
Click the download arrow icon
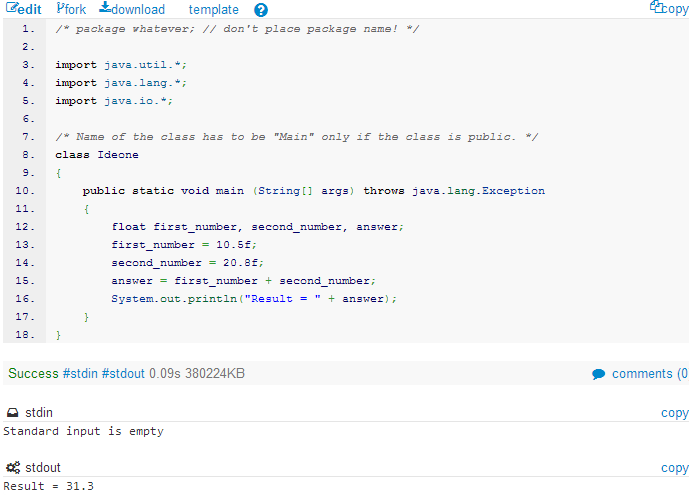point(105,7)
